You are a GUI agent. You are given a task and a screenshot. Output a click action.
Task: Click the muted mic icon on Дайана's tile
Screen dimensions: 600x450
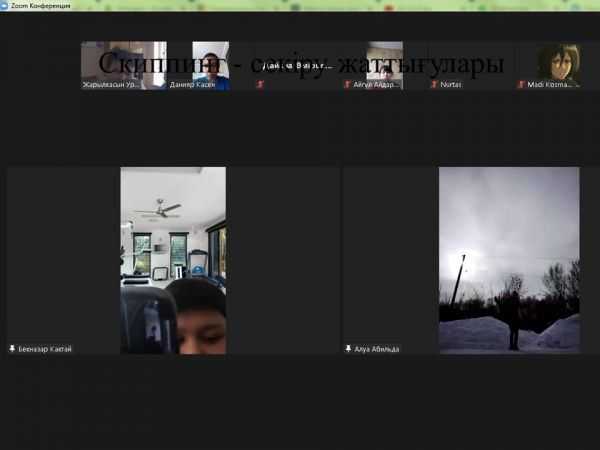[261, 85]
